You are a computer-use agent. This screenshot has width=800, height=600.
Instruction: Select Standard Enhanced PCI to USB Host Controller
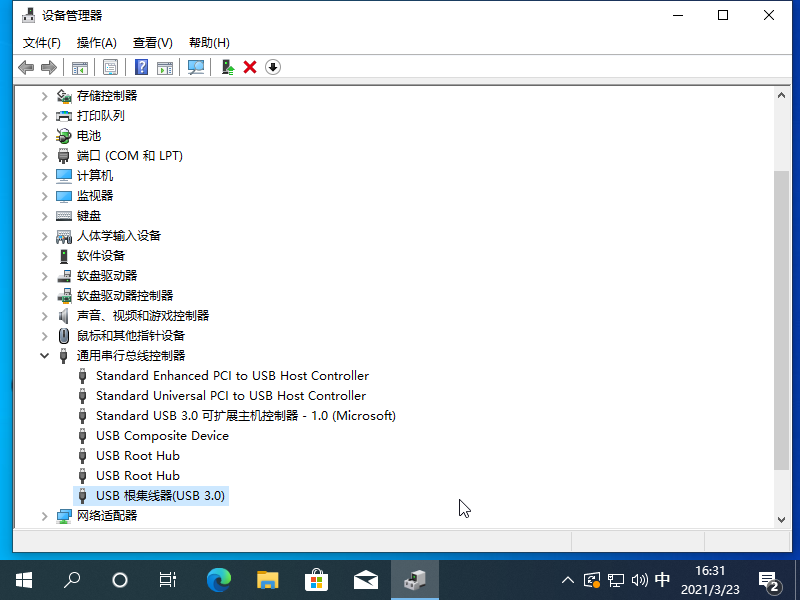coord(232,375)
